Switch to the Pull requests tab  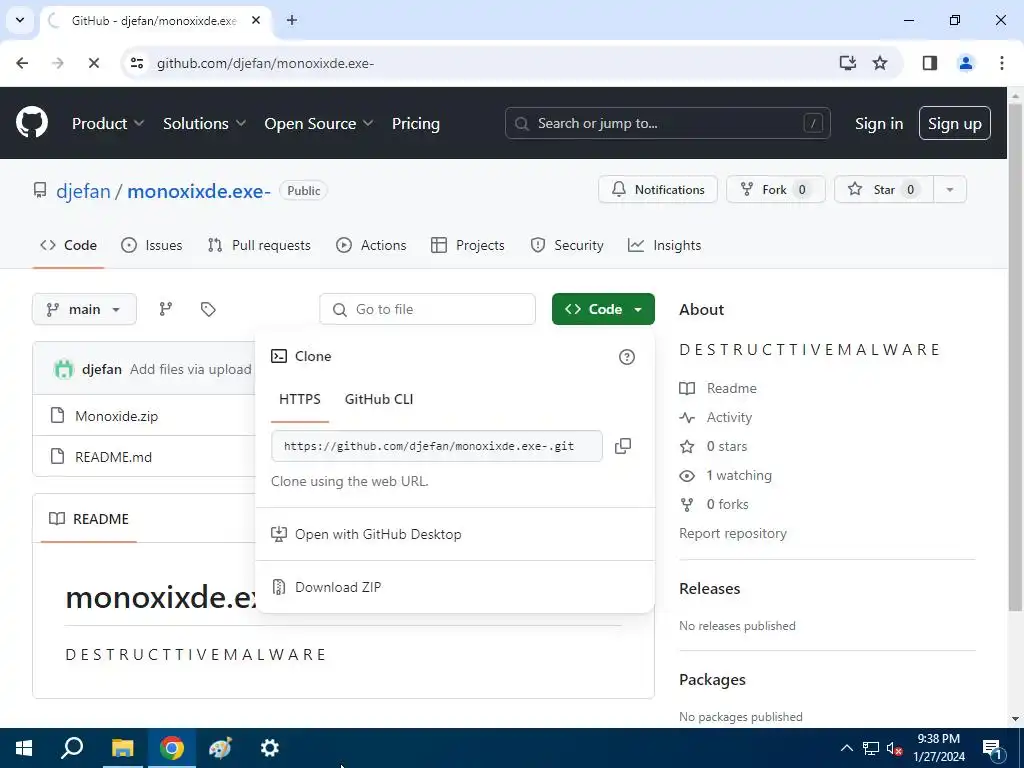click(x=259, y=245)
